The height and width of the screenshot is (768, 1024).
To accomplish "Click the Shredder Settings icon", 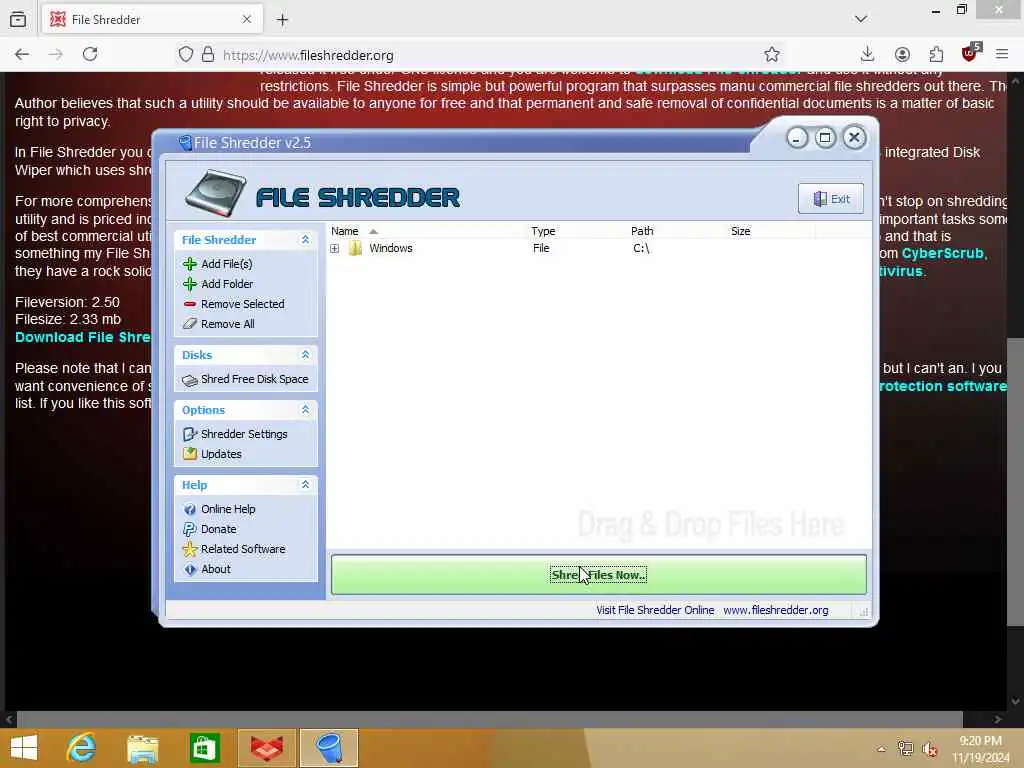I will coord(190,434).
